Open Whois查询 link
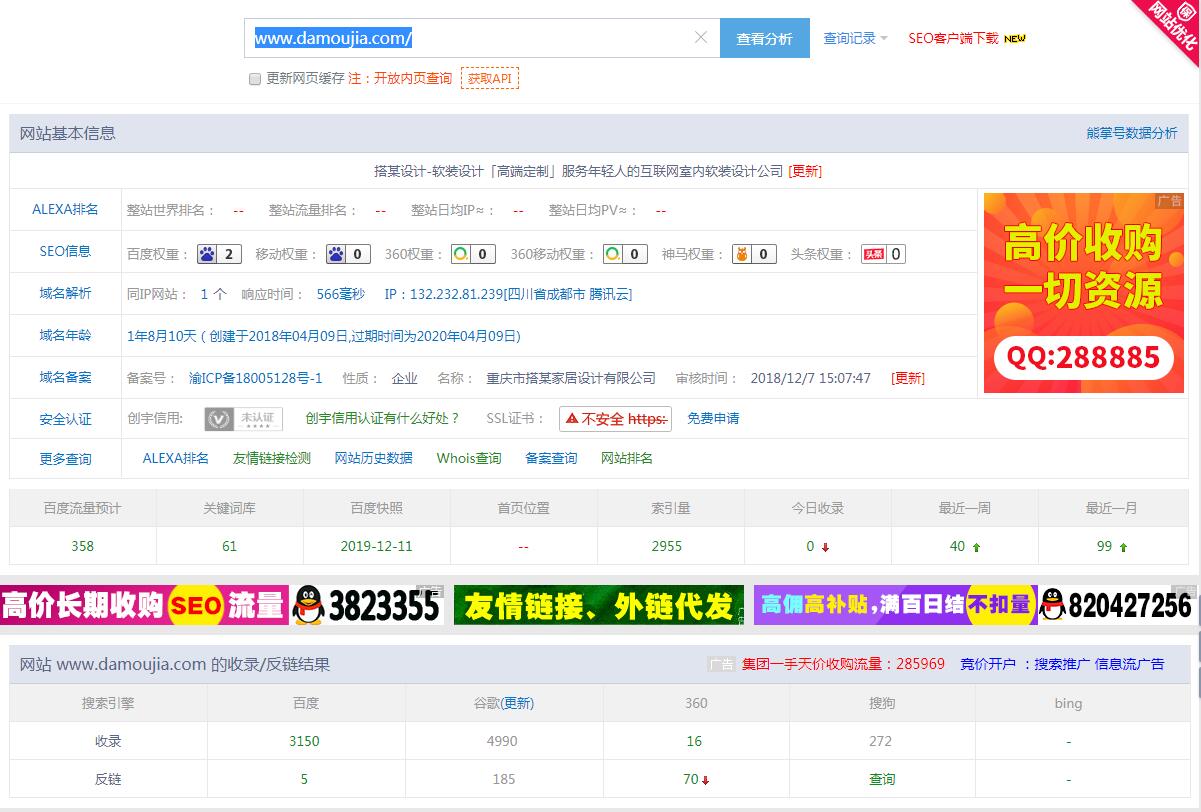Viewport: 1201px width, 812px height. 469,458
